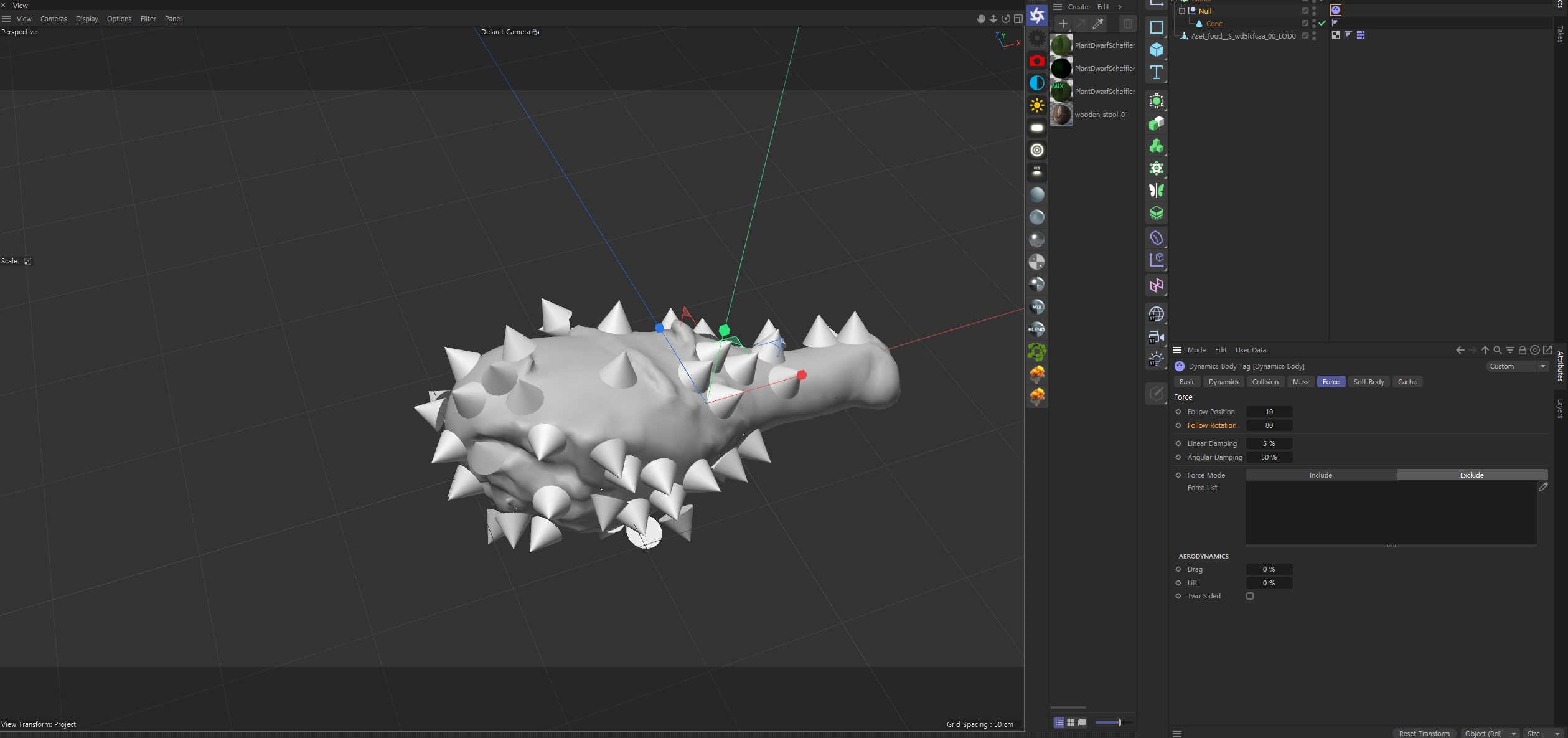The image size is (1568, 738).
Task: Toggle Follow Rotation keyframe diamond
Action: pyautogui.click(x=1178, y=425)
